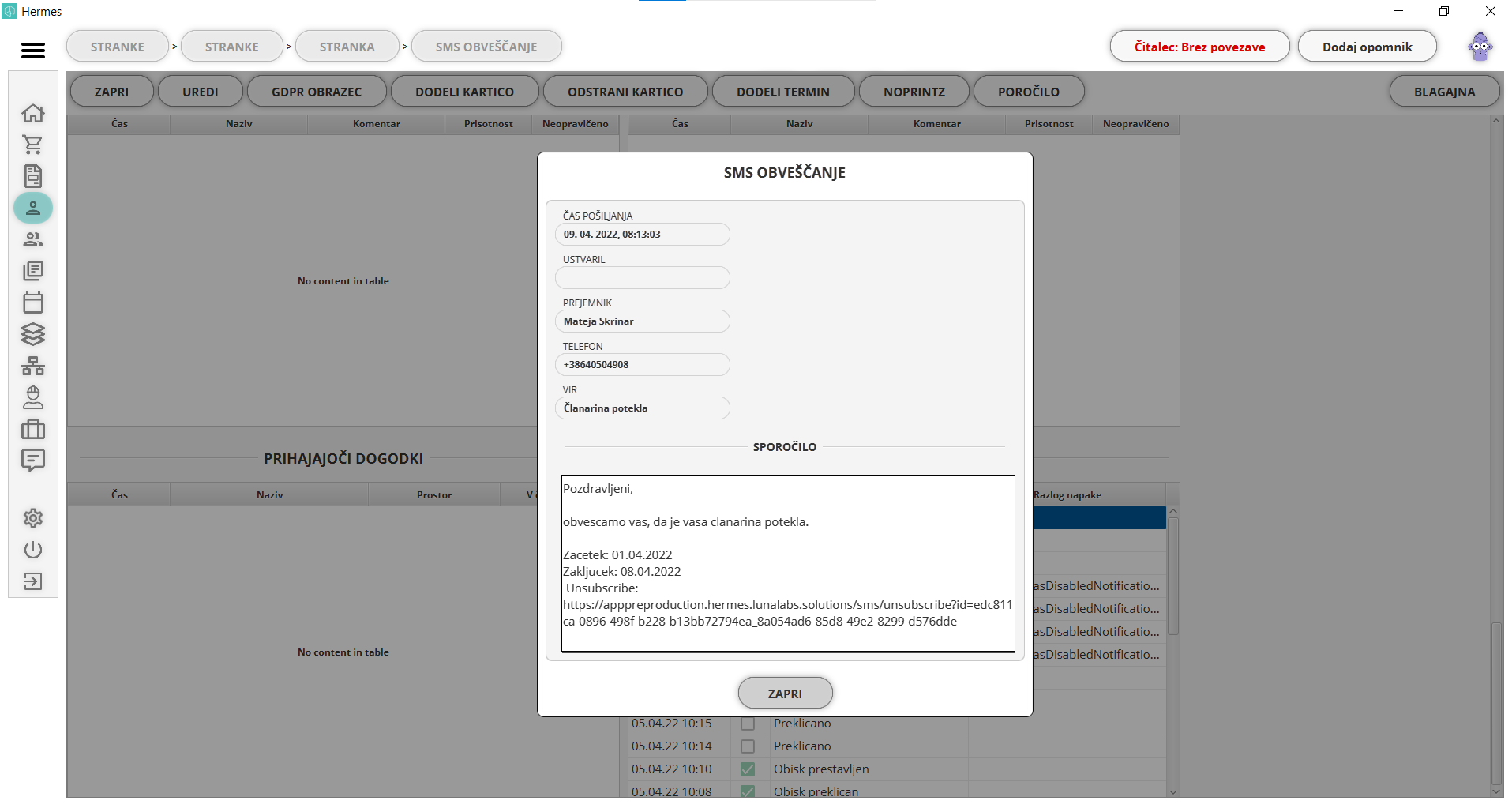1512x812 pixels.
Task: Click the error table vertical scrollbar thumb
Action: (1172, 576)
